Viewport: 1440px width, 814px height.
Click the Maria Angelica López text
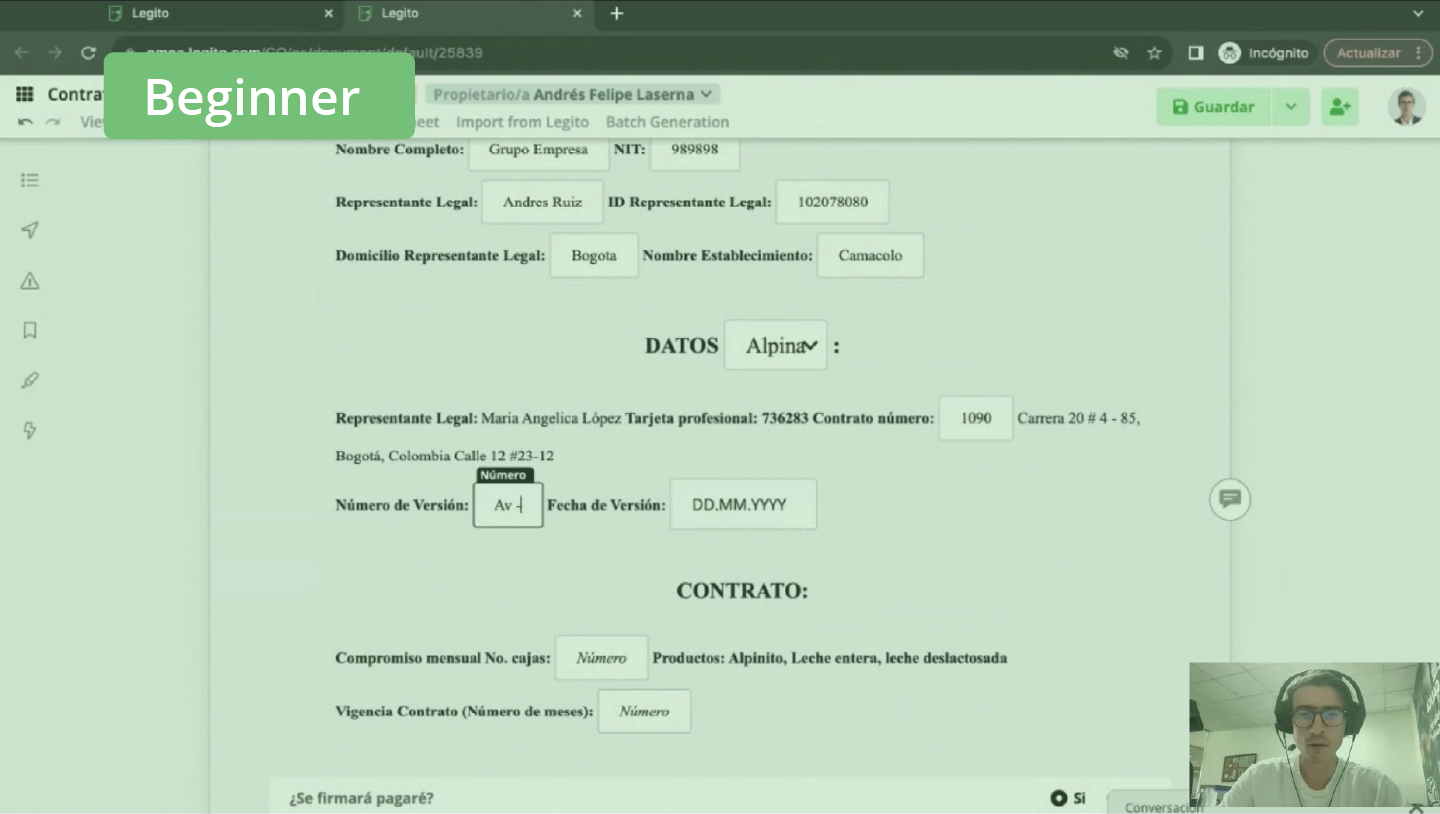[x=552, y=418]
